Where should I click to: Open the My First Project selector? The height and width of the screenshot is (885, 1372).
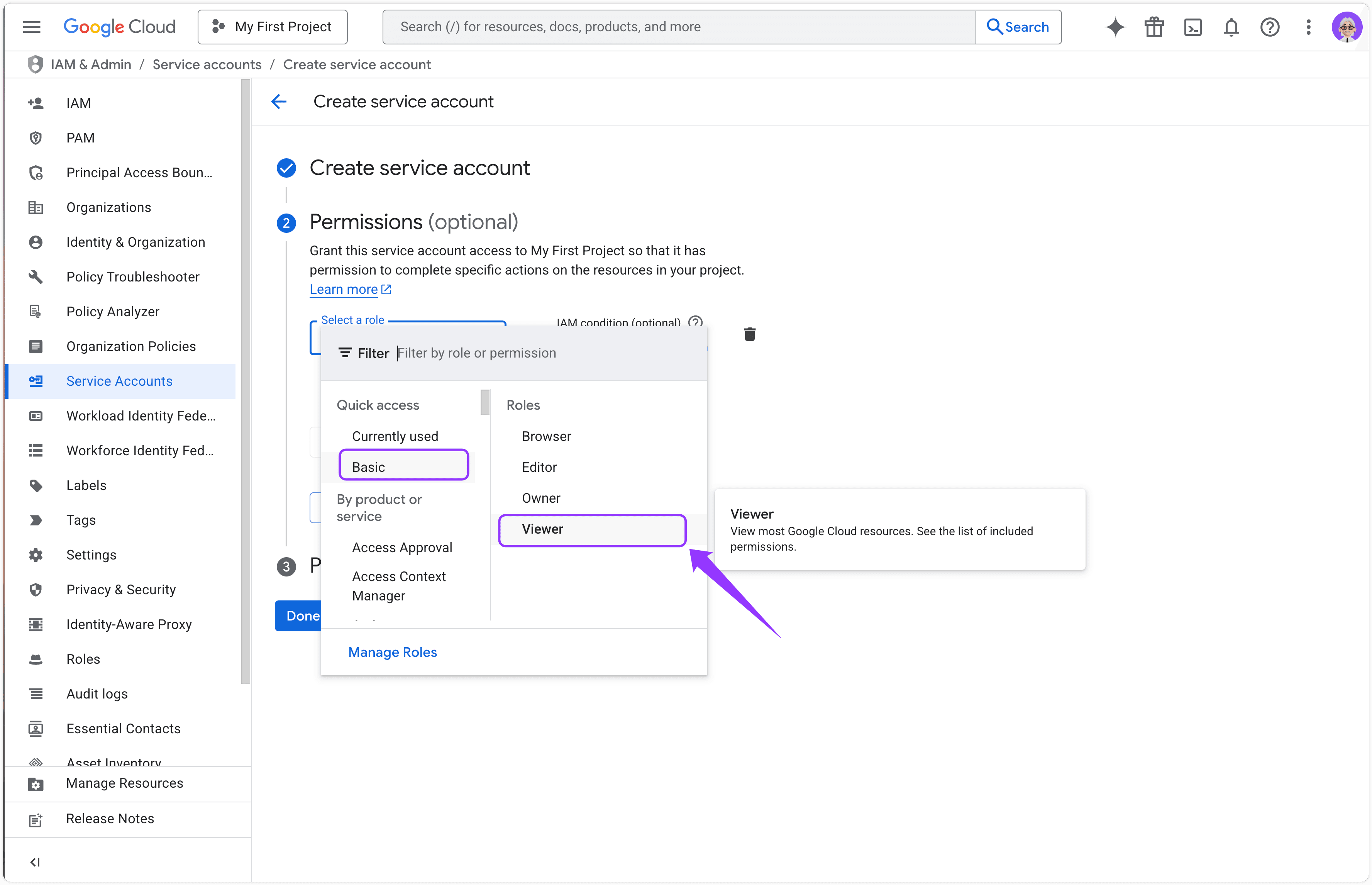click(272, 27)
